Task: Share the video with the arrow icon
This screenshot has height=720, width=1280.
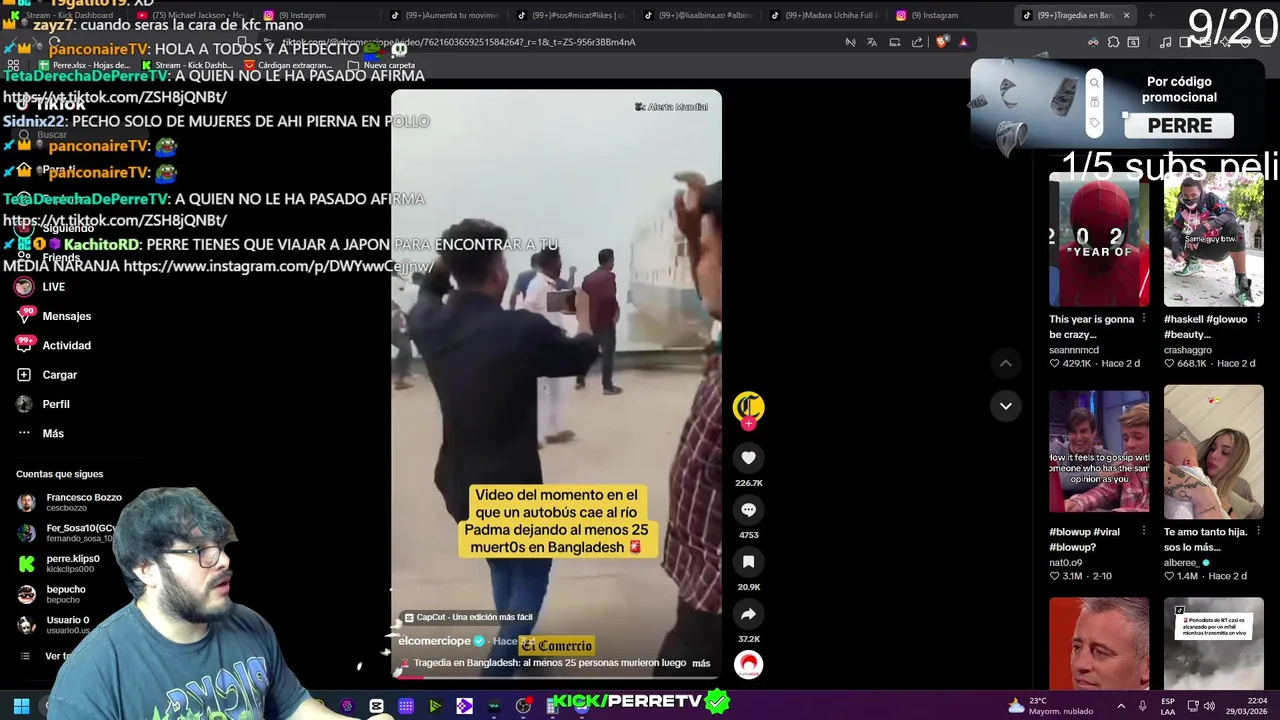Action: (x=748, y=614)
